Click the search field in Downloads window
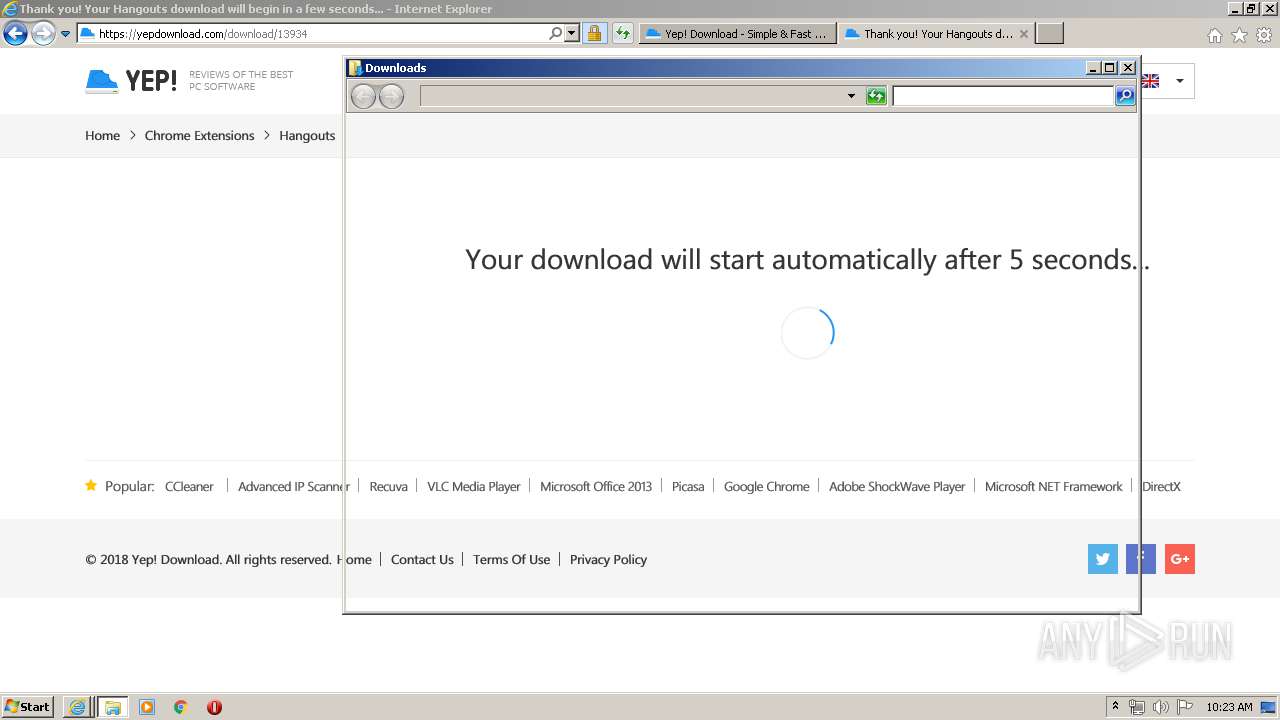Image resolution: width=1280 pixels, height=720 pixels. click(1003, 96)
